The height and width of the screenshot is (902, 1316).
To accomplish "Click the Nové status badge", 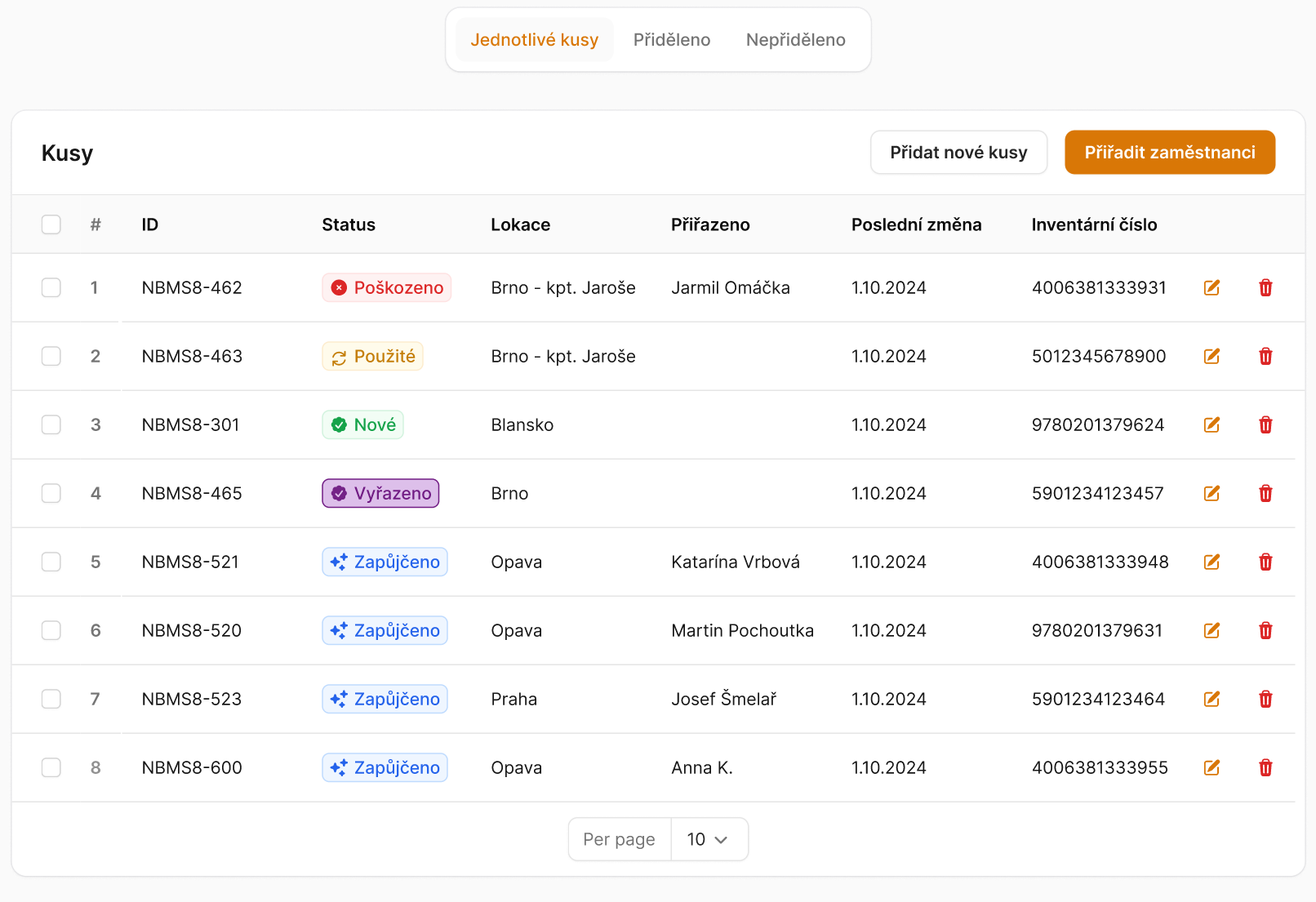I will (362, 424).
